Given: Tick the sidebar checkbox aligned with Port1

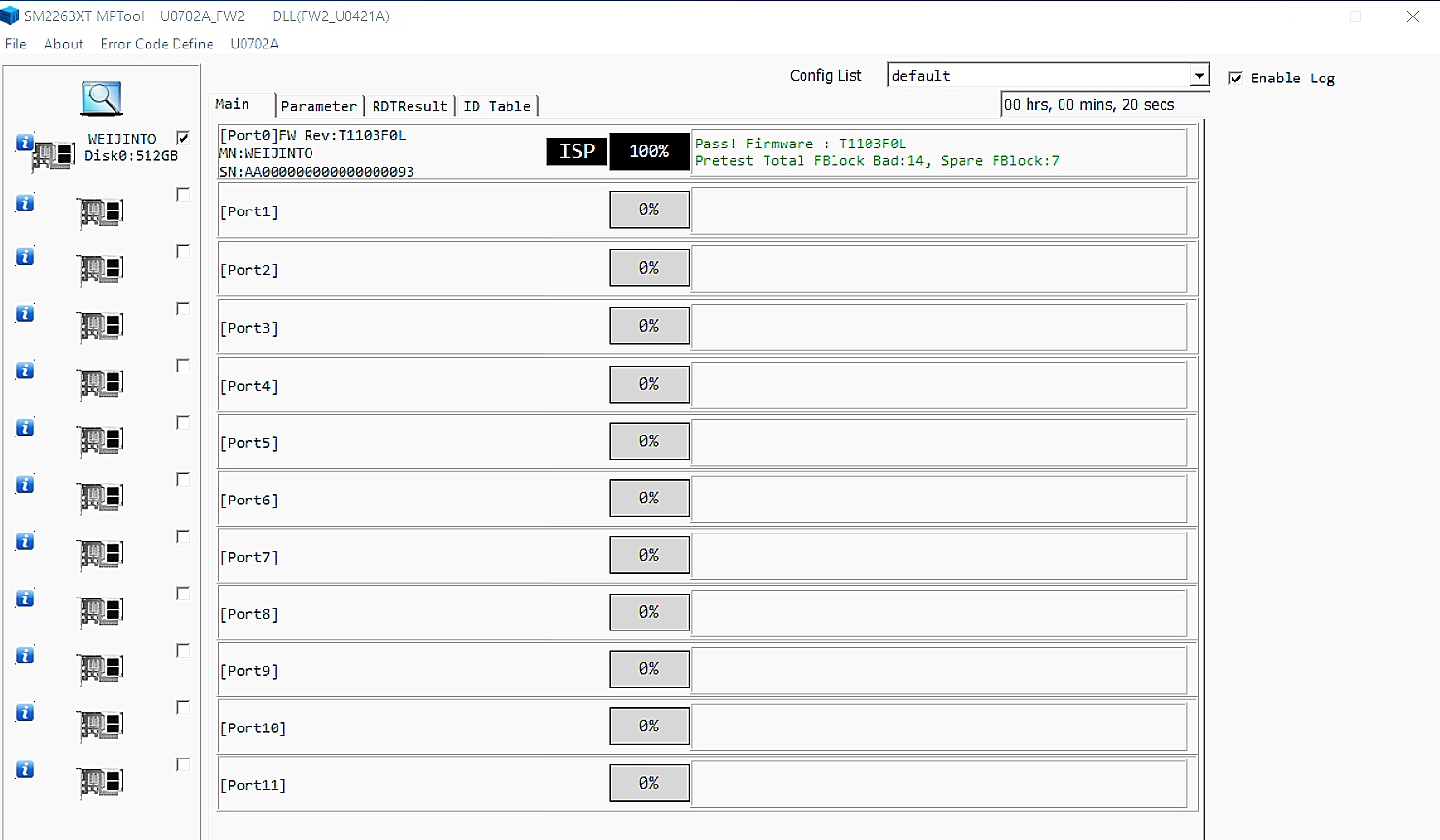Looking at the screenshot, I should 182,195.
